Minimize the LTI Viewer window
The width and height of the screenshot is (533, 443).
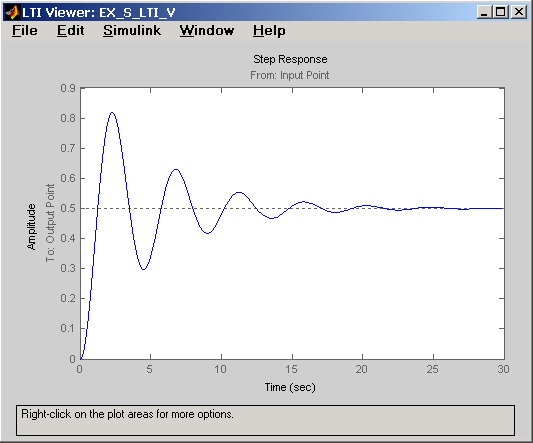pos(484,12)
